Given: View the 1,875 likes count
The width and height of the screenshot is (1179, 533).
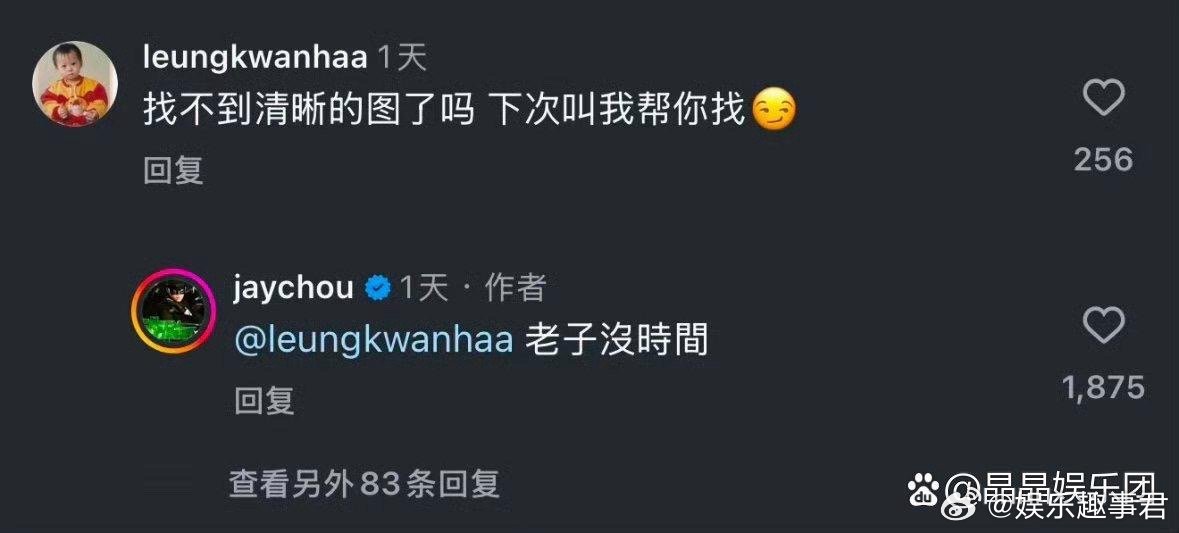Looking at the screenshot, I should pos(1103,388).
